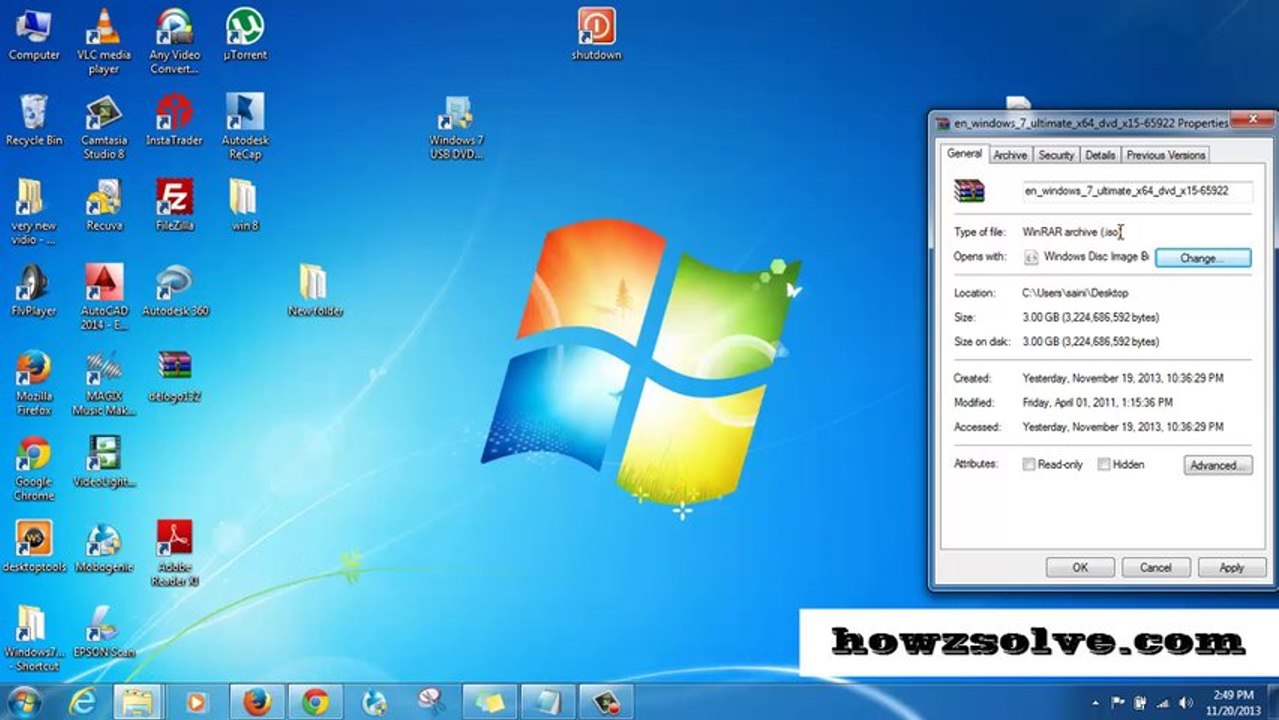Select 'very new vidio' folder icon

(x=34, y=211)
